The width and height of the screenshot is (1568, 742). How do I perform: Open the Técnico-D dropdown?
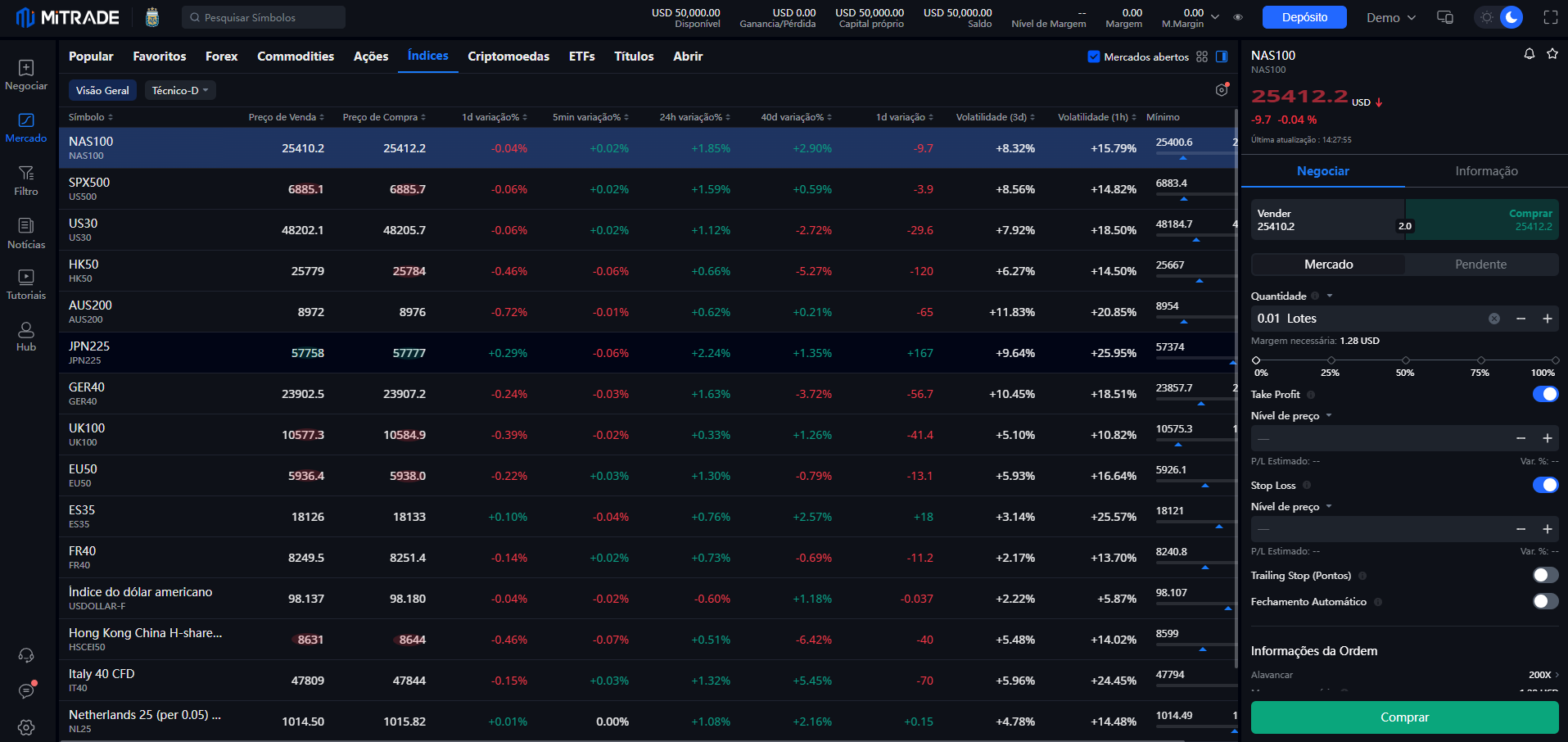(x=180, y=90)
